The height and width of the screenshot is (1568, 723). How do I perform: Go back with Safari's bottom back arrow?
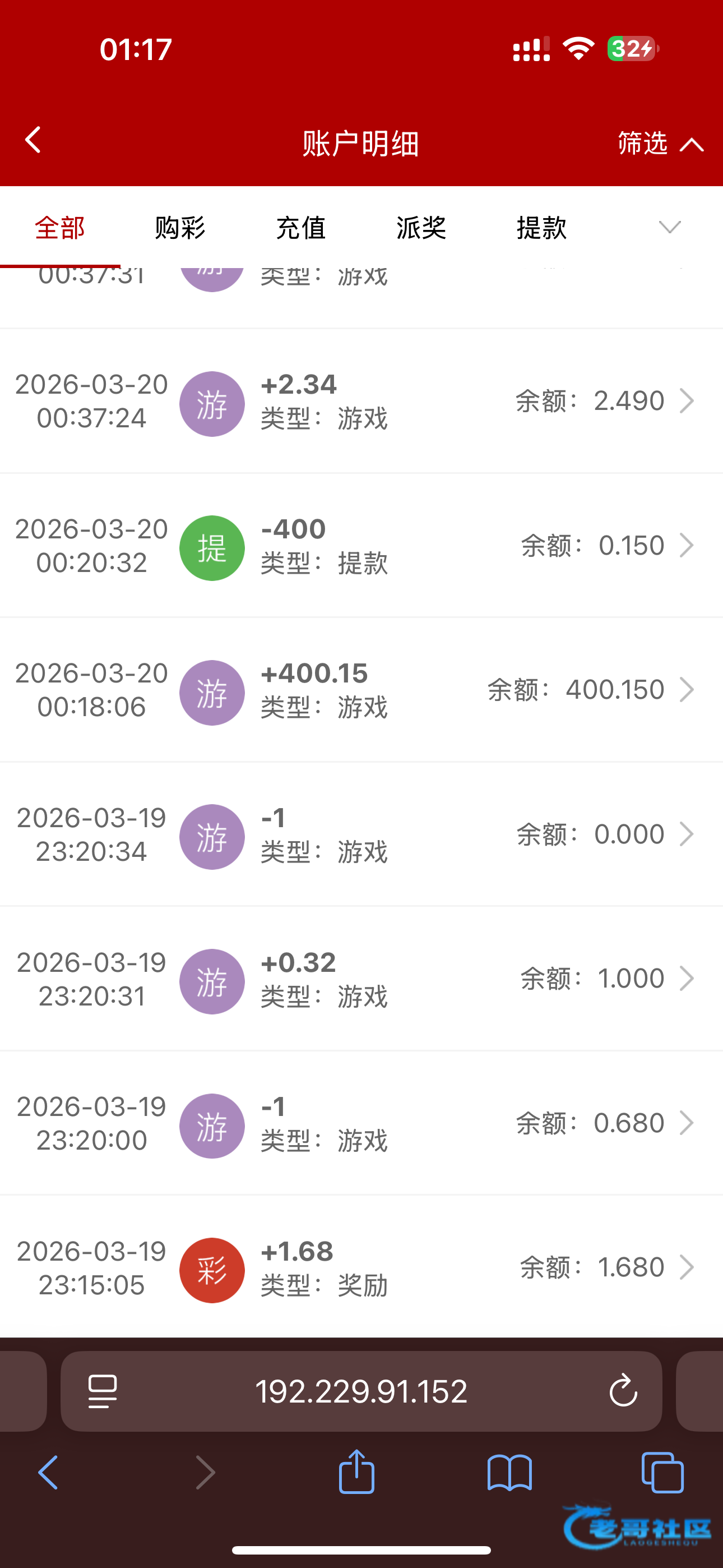(x=49, y=1473)
